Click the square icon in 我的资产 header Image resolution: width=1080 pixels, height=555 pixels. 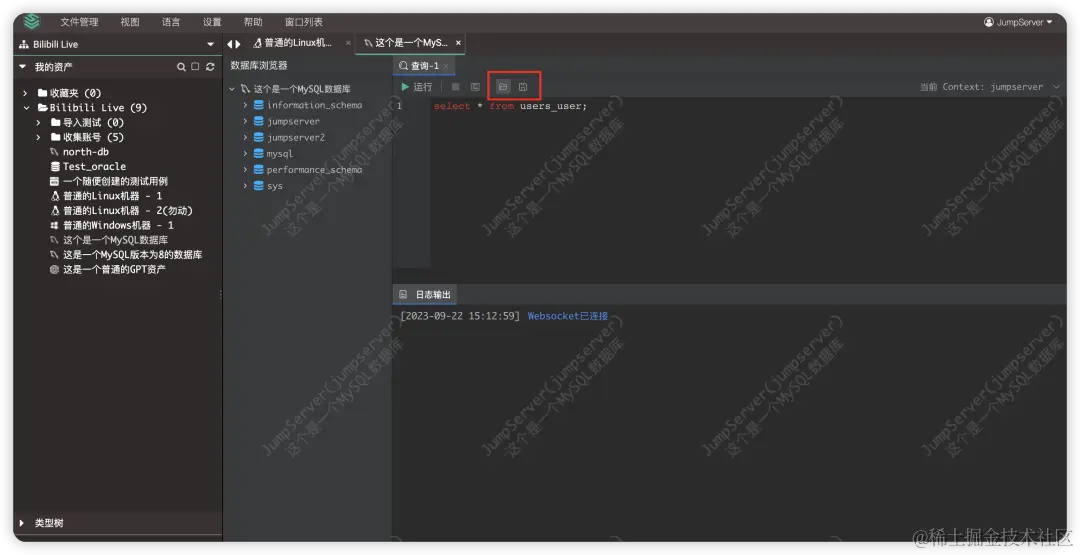[x=195, y=67]
